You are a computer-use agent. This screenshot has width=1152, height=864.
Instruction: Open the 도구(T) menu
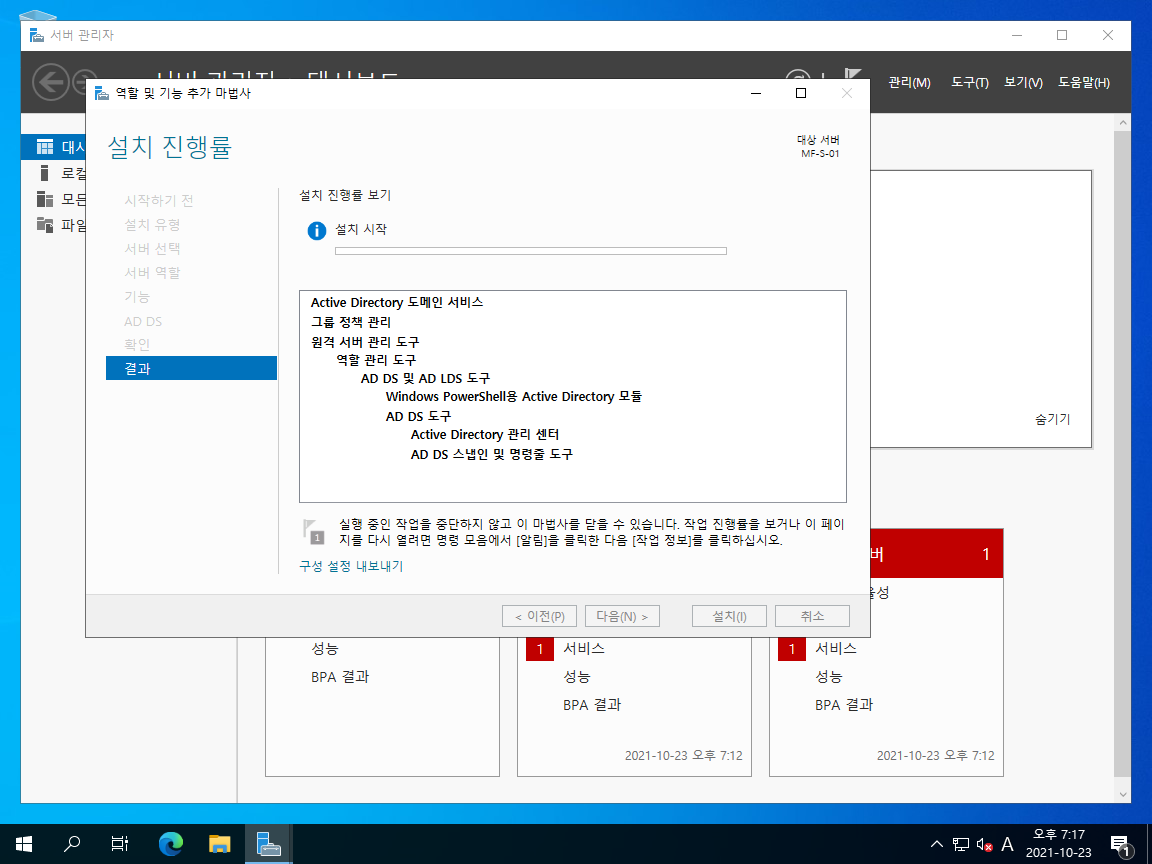tap(970, 82)
